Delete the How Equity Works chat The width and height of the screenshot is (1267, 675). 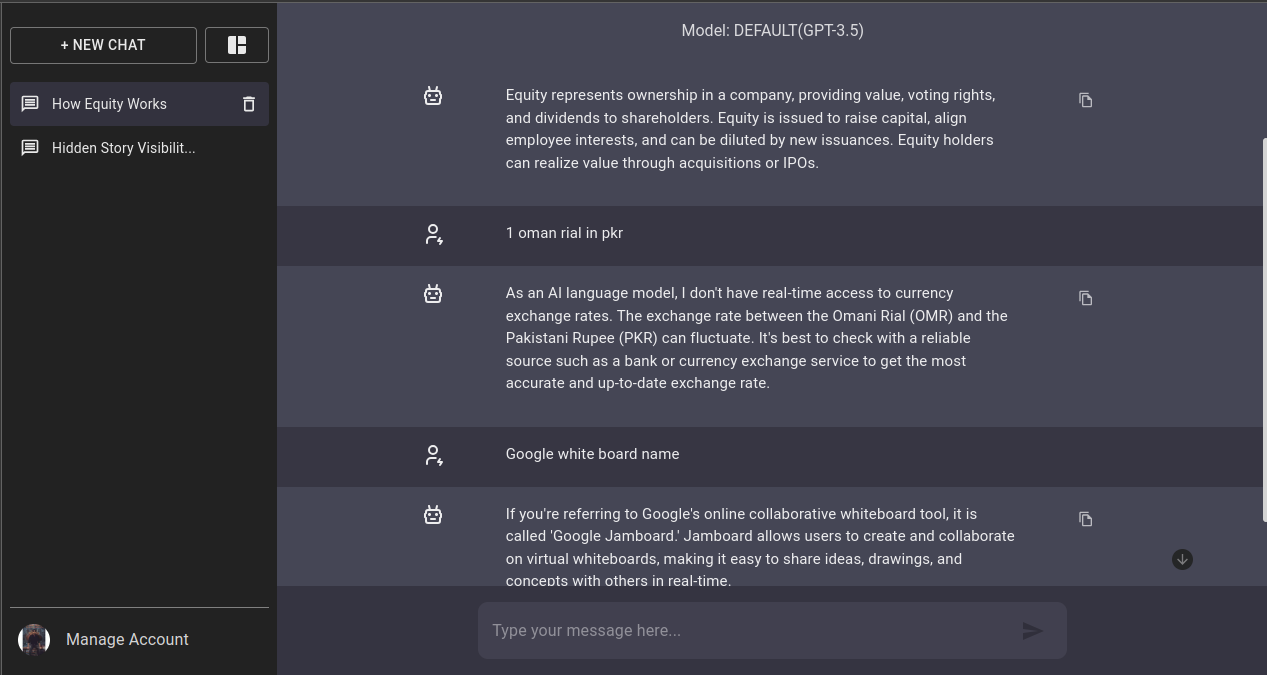249,104
